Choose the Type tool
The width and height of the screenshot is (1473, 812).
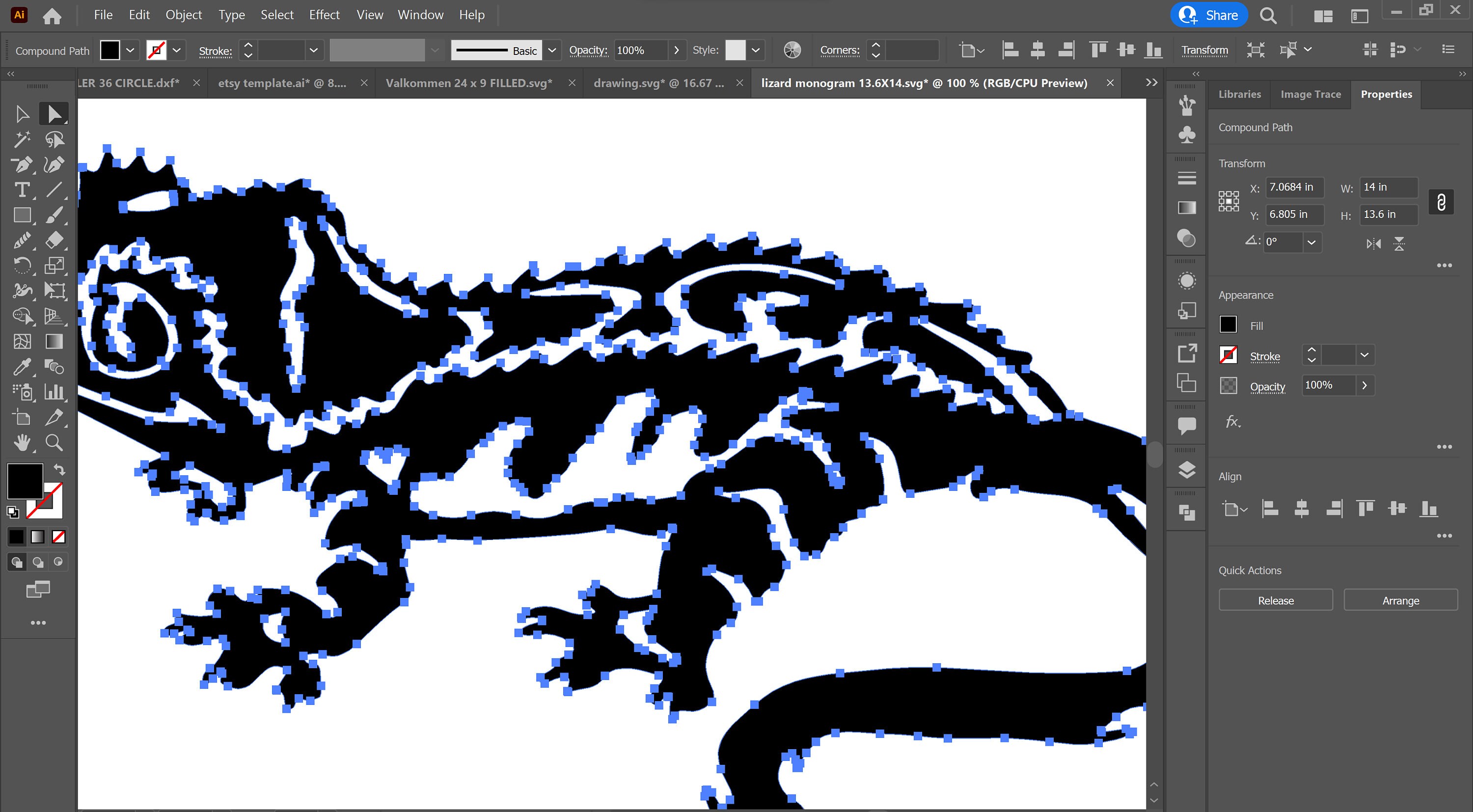coord(23,190)
